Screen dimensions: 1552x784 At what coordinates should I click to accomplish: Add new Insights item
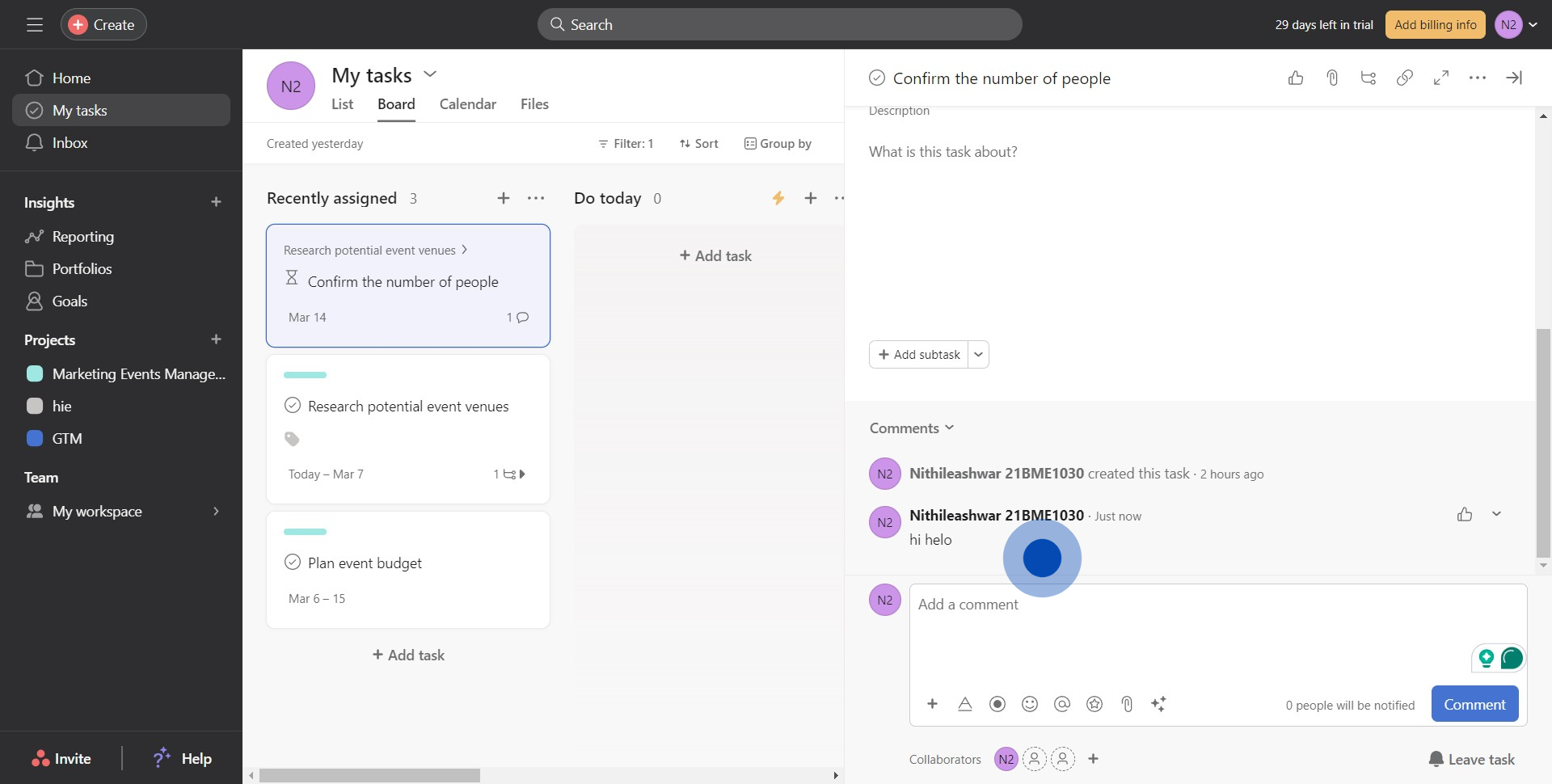tap(216, 202)
